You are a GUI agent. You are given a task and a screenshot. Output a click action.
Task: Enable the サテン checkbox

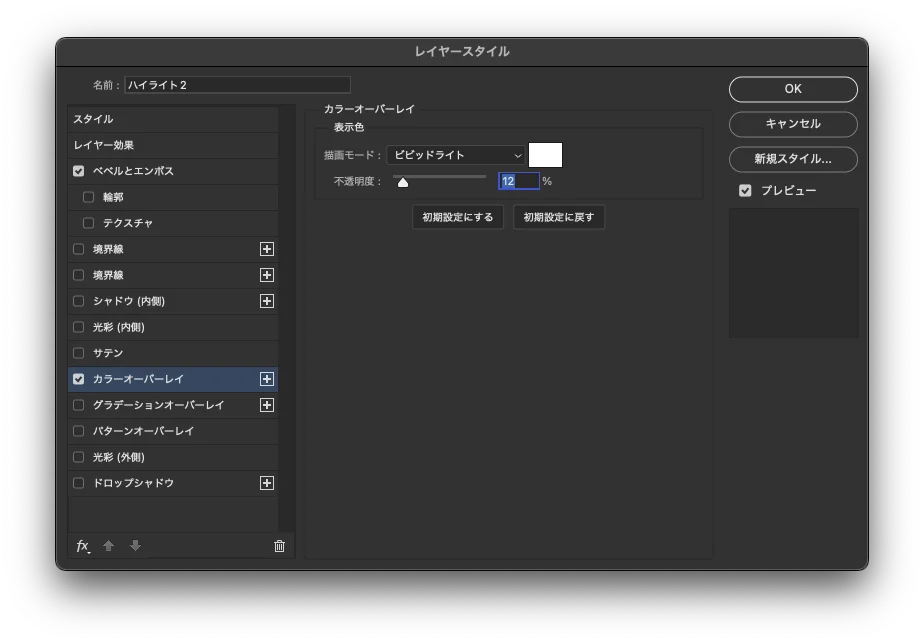[78, 353]
